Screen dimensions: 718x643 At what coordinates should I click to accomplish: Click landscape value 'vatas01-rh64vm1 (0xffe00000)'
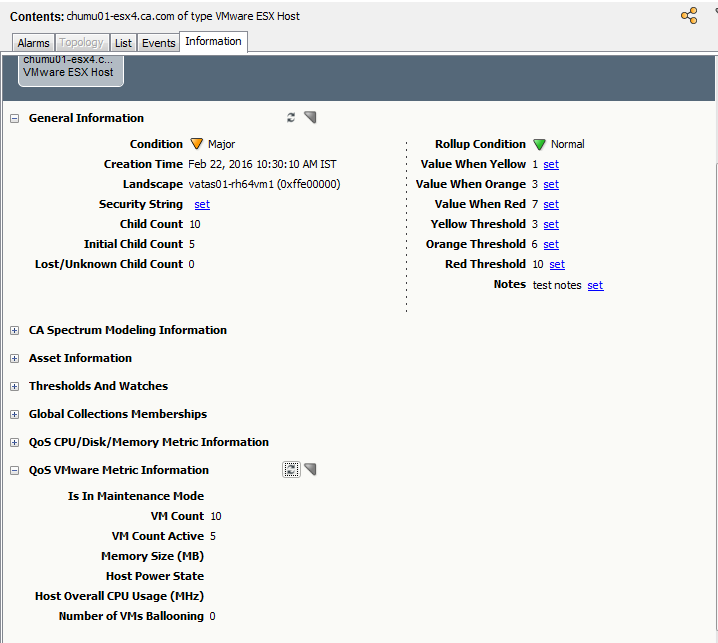tap(264, 184)
